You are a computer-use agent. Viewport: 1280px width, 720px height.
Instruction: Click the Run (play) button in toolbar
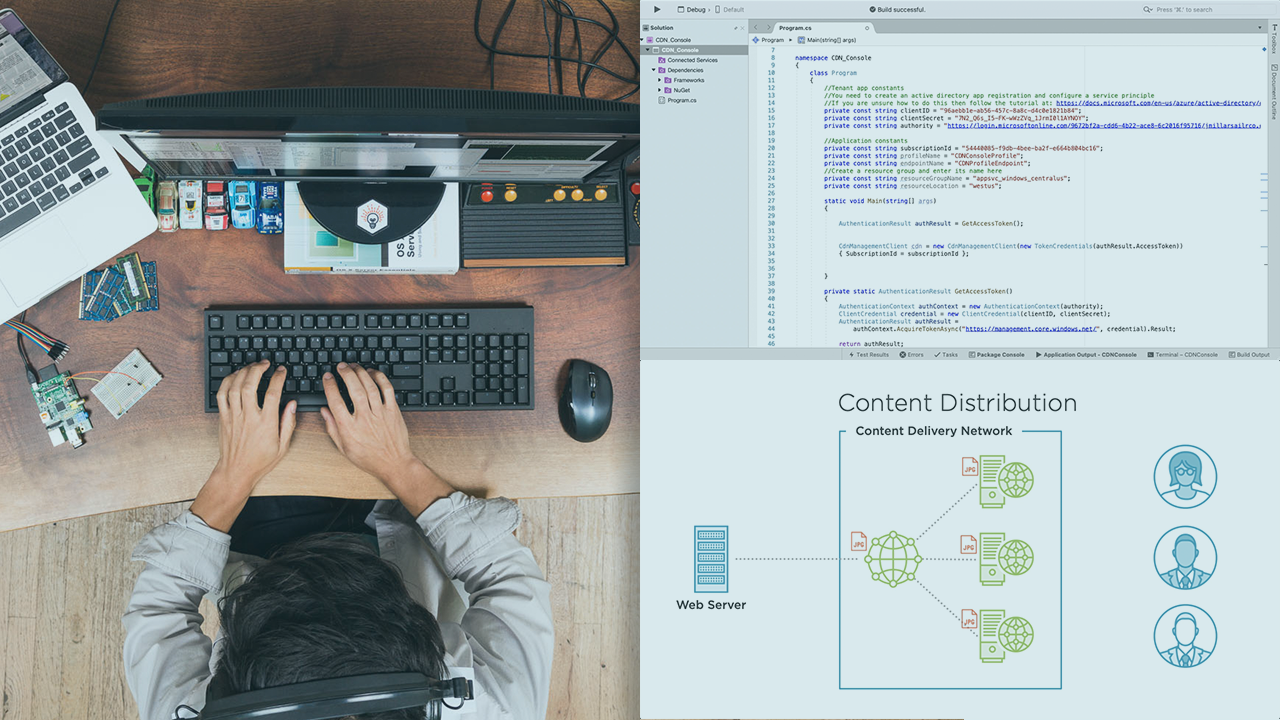click(657, 9)
